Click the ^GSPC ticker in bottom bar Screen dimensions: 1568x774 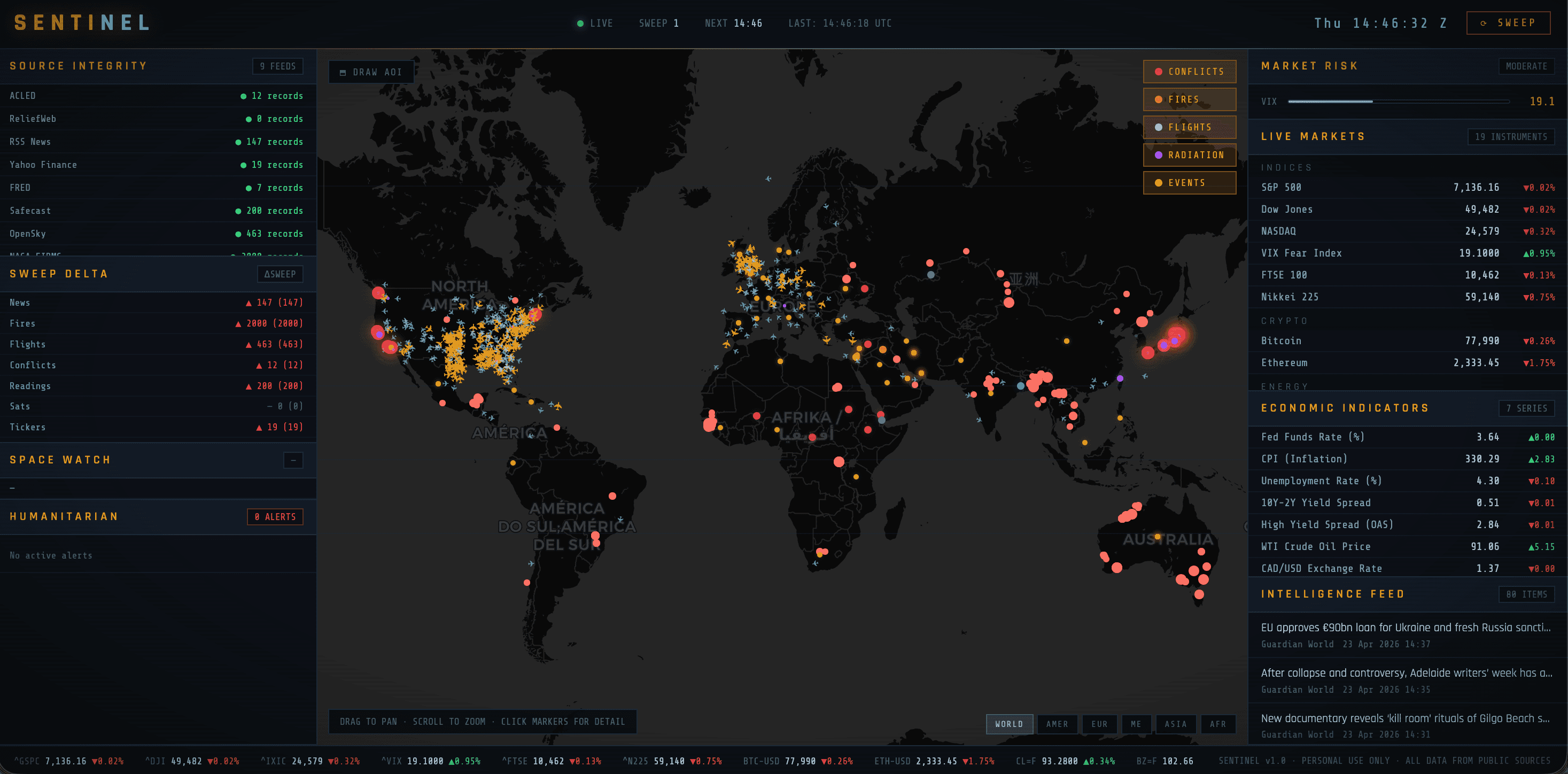(68, 761)
